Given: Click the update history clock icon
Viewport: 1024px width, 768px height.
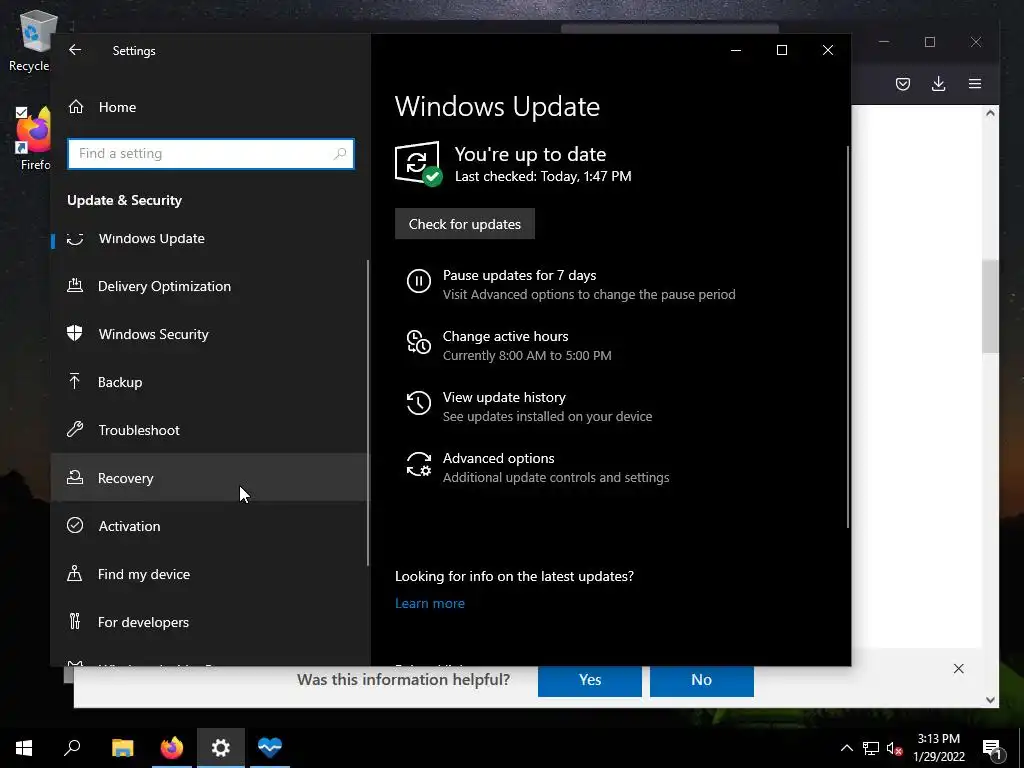Looking at the screenshot, I should tap(419, 403).
